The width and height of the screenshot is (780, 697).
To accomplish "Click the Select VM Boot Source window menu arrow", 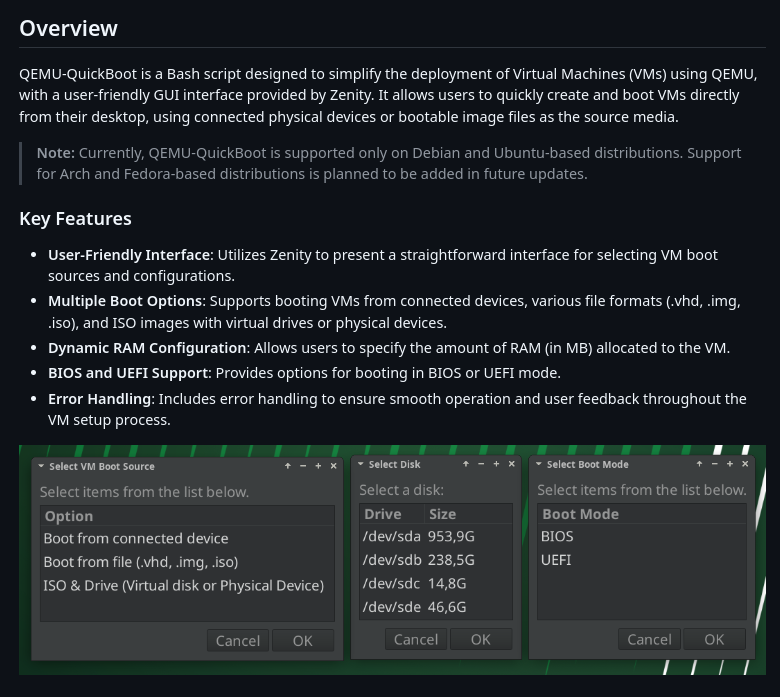I will (x=41, y=466).
